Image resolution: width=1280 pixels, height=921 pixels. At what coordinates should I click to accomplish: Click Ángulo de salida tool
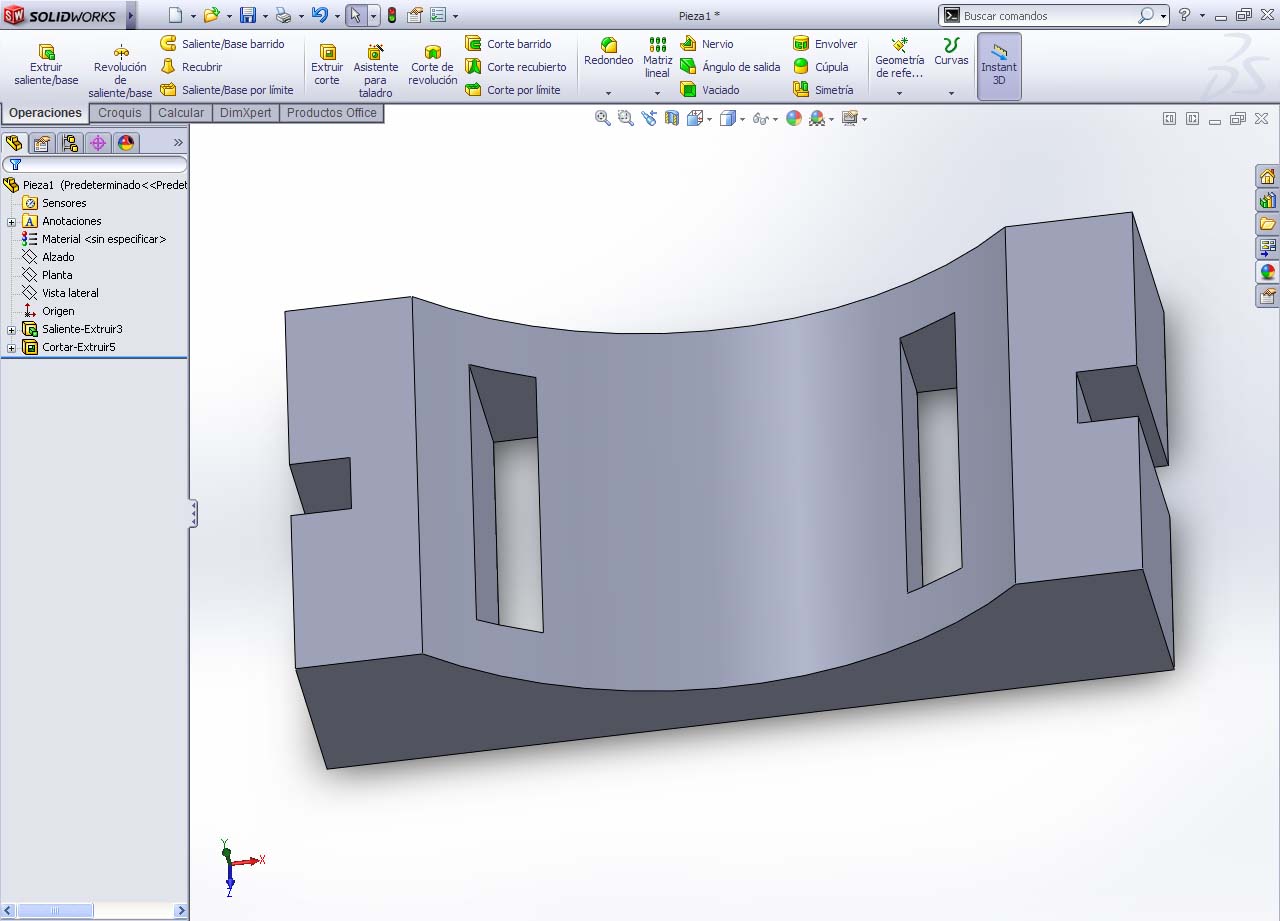pyautogui.click(x=730, y=67)
